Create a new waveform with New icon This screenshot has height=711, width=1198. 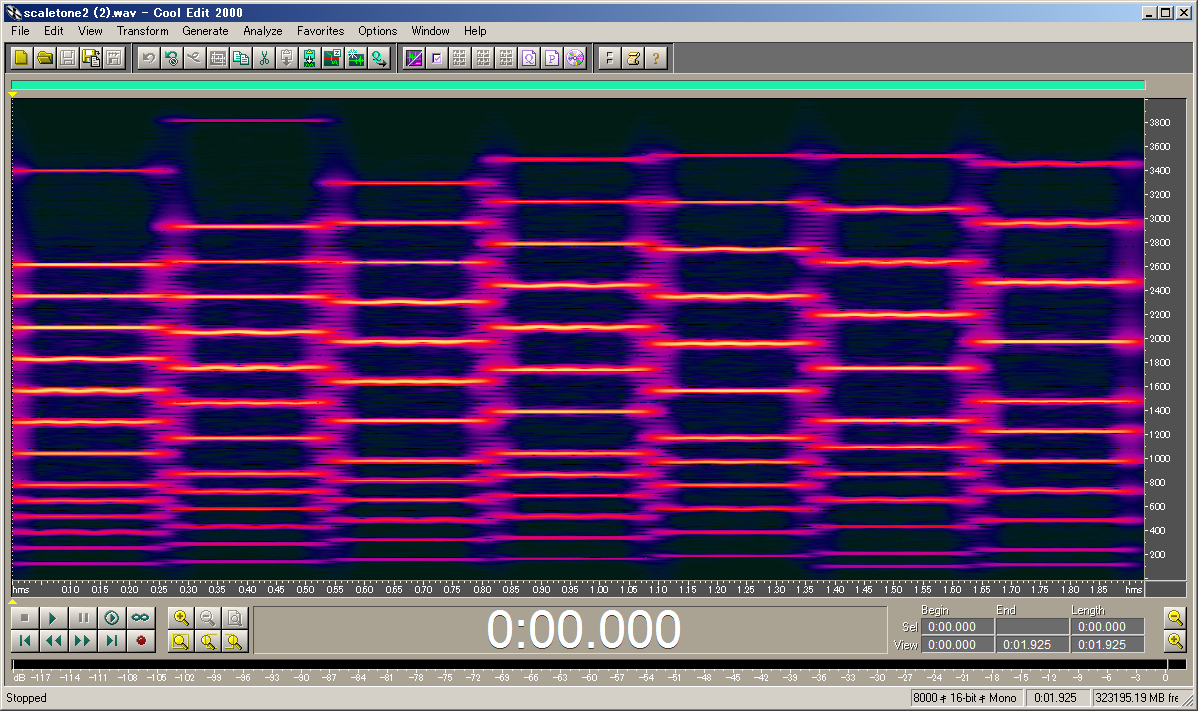point(21,58)
